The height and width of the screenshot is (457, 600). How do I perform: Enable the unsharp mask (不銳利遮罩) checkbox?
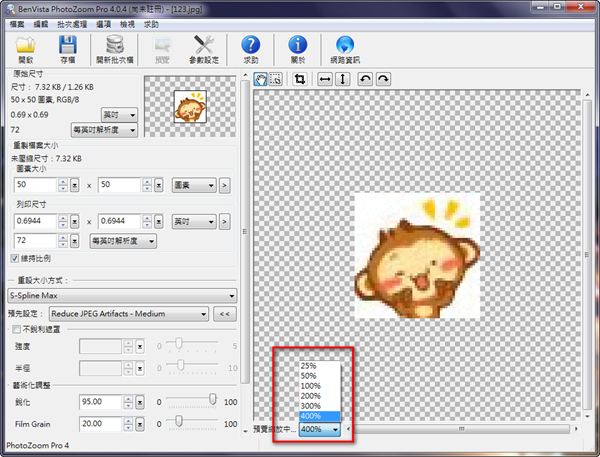(14, 328)
